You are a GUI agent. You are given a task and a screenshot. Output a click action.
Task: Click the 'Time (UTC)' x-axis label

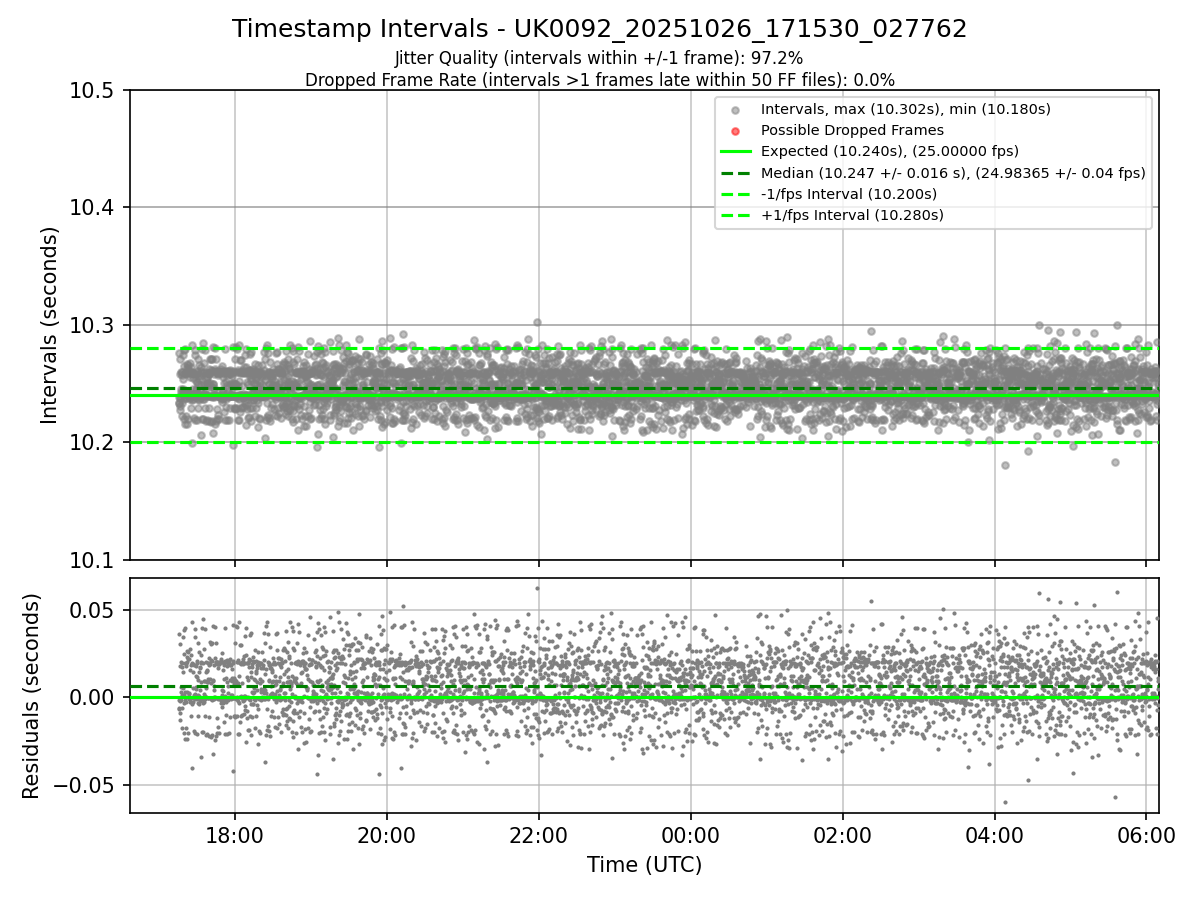(x=644, y=864)
